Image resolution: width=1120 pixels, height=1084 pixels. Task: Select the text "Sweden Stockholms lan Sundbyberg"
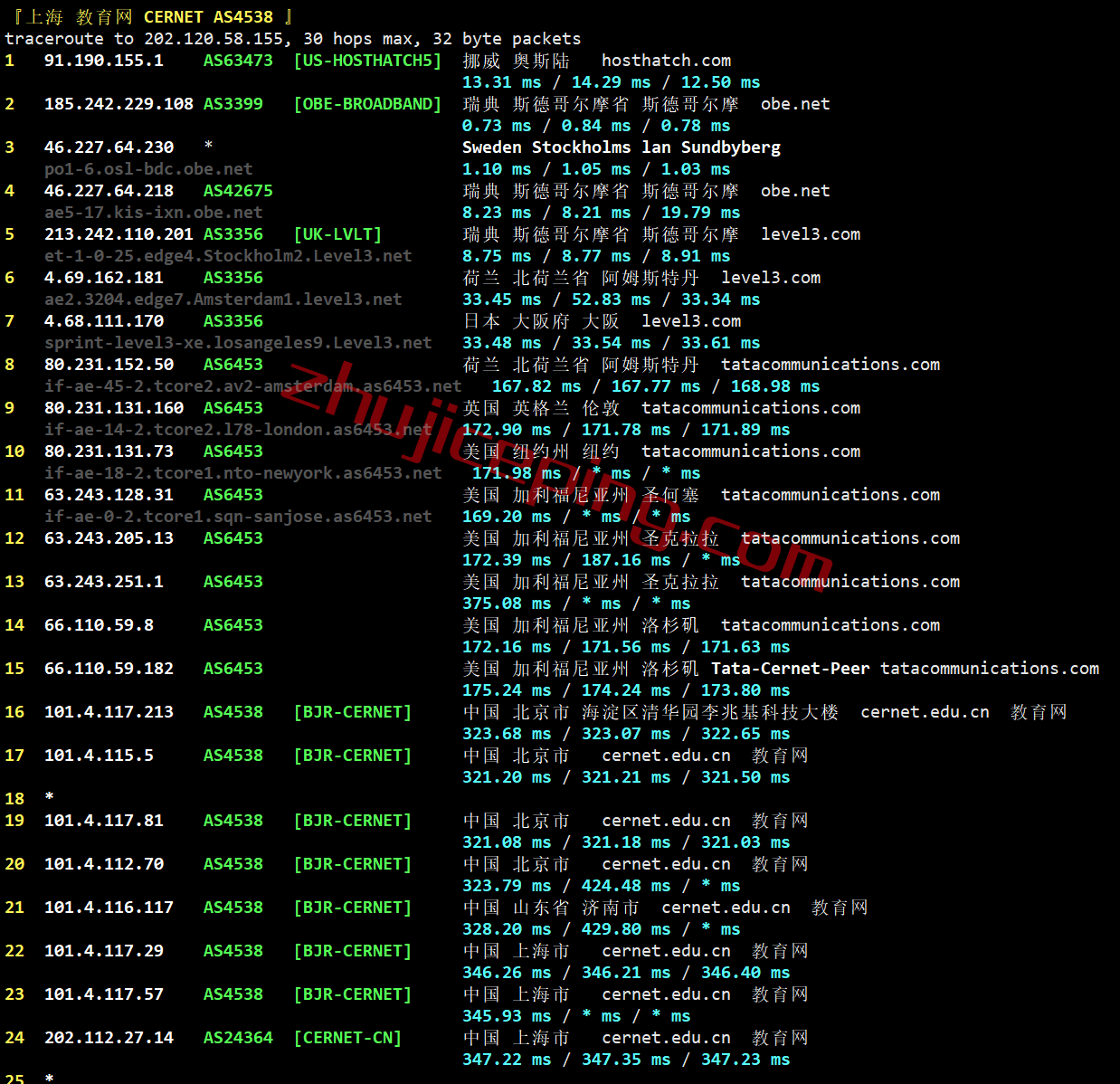tap(622, 147)
